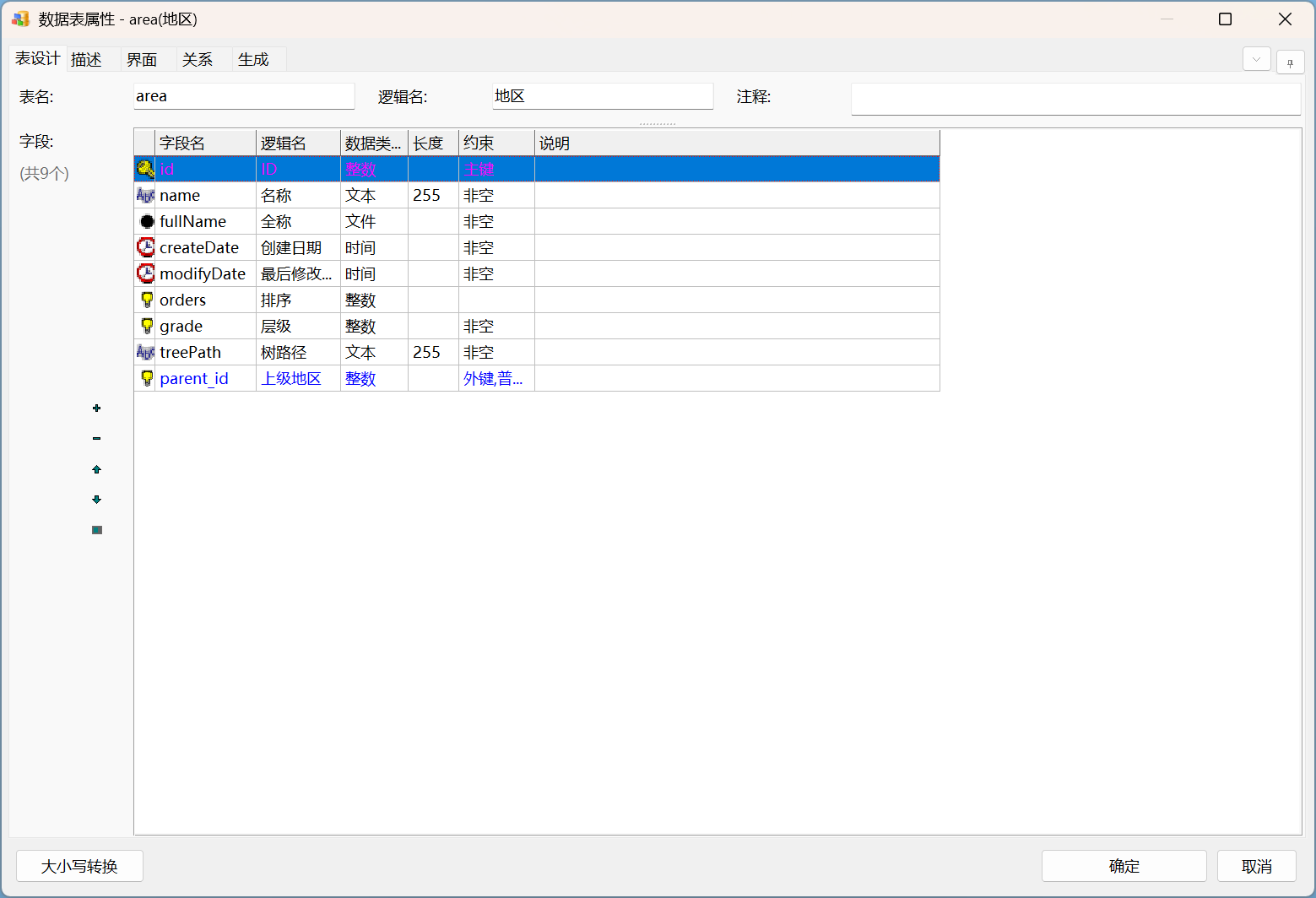Select the treePath field cell
The width and height of the screenshot is (1316, 898).
coord(205,352)
